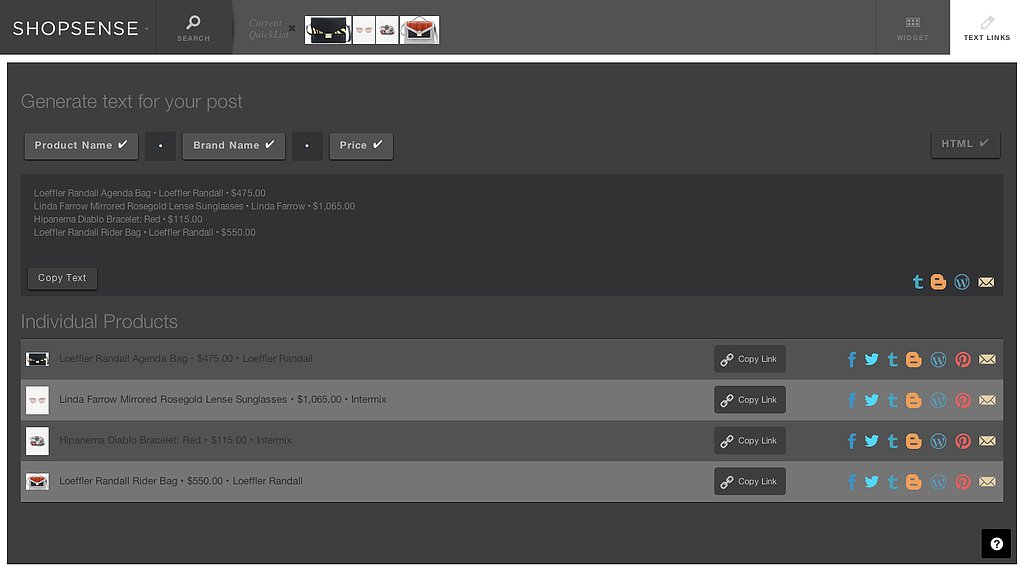
Task: Open the bracelet thumbnail in QuickList
Action: click(x=387, y=30)
